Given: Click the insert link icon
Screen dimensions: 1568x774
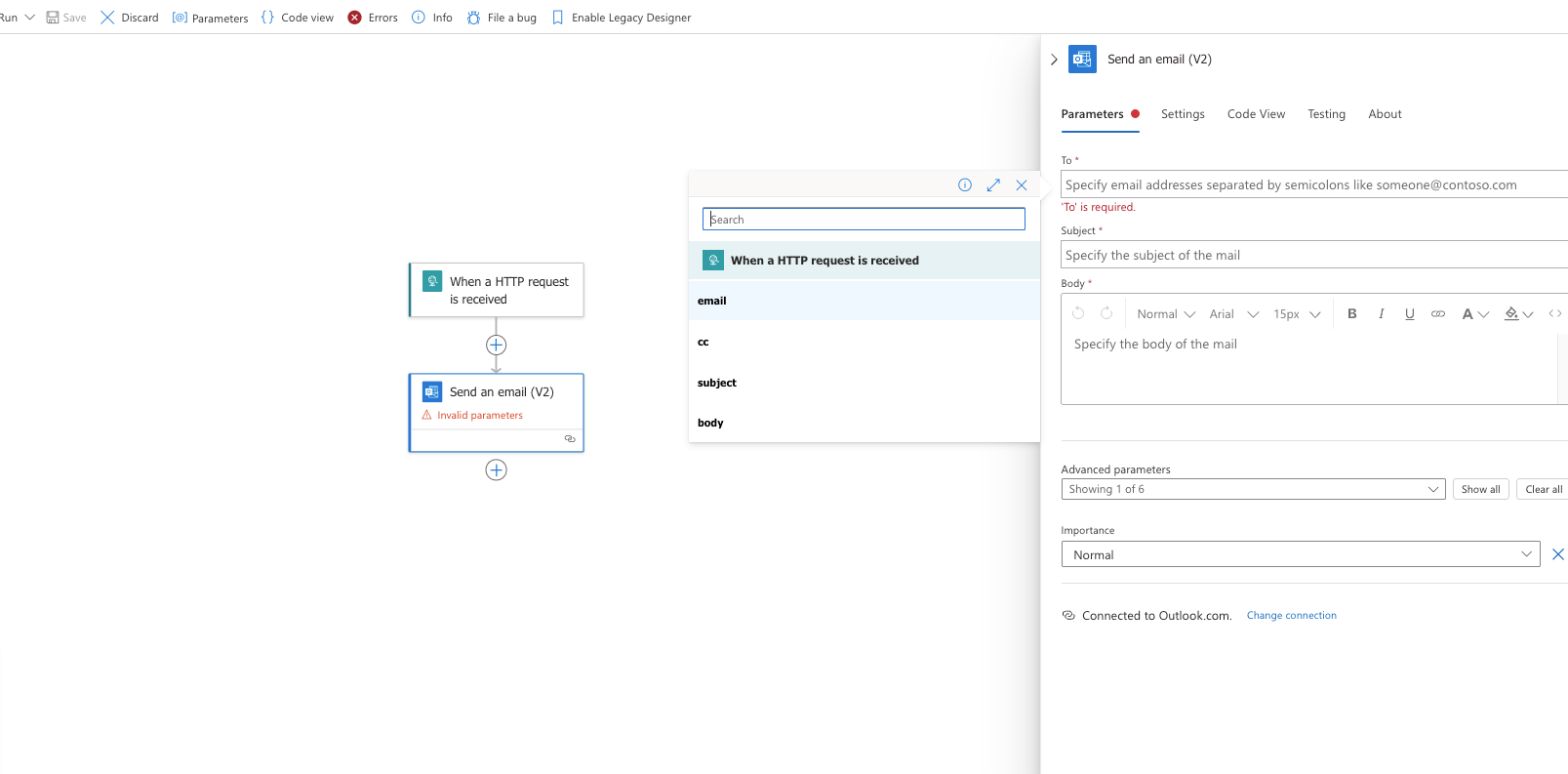Looking at the screenshot, I should coord(1437,313).
